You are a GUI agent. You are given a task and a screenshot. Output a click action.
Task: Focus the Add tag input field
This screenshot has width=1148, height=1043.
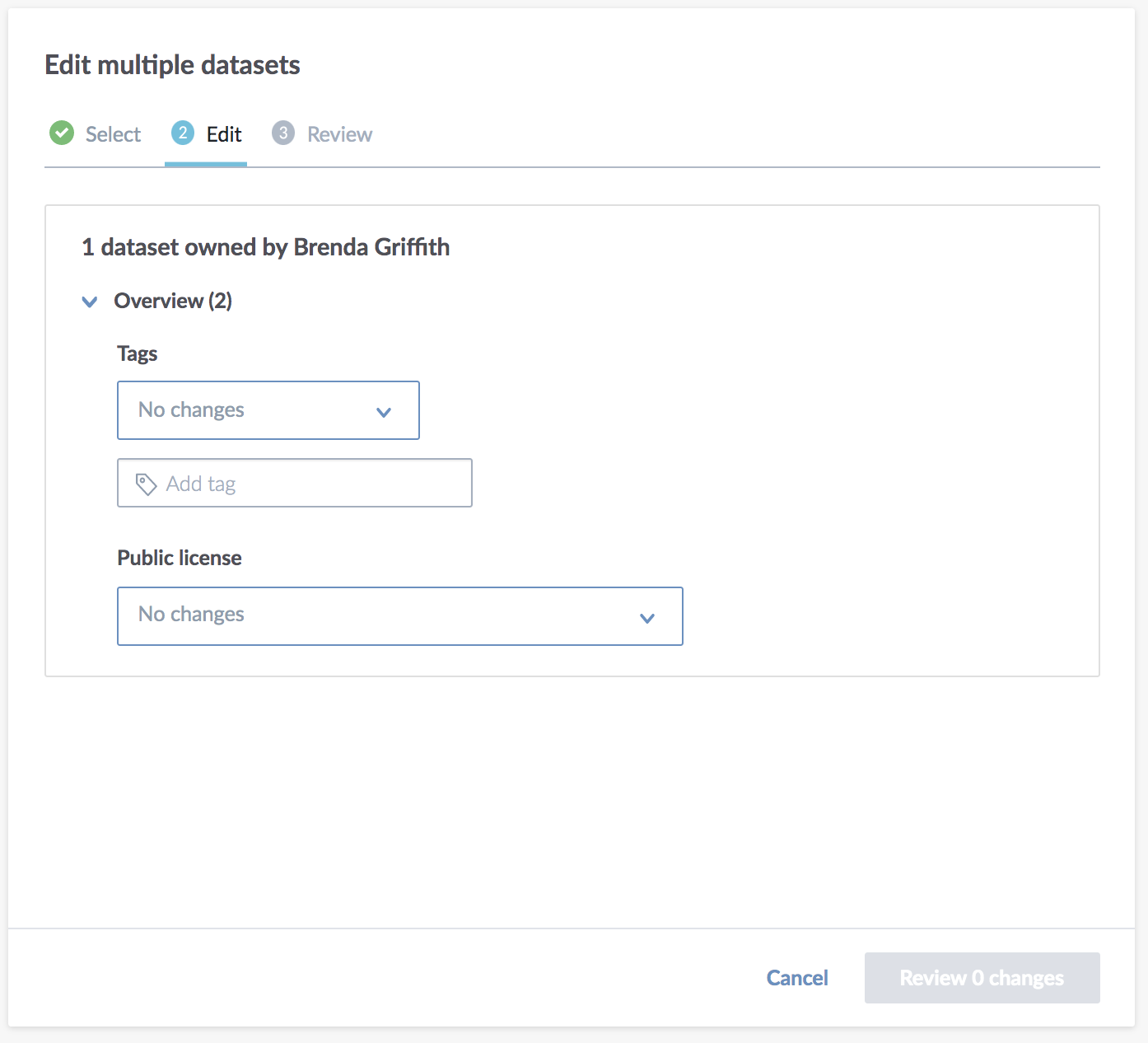[295, 483]
